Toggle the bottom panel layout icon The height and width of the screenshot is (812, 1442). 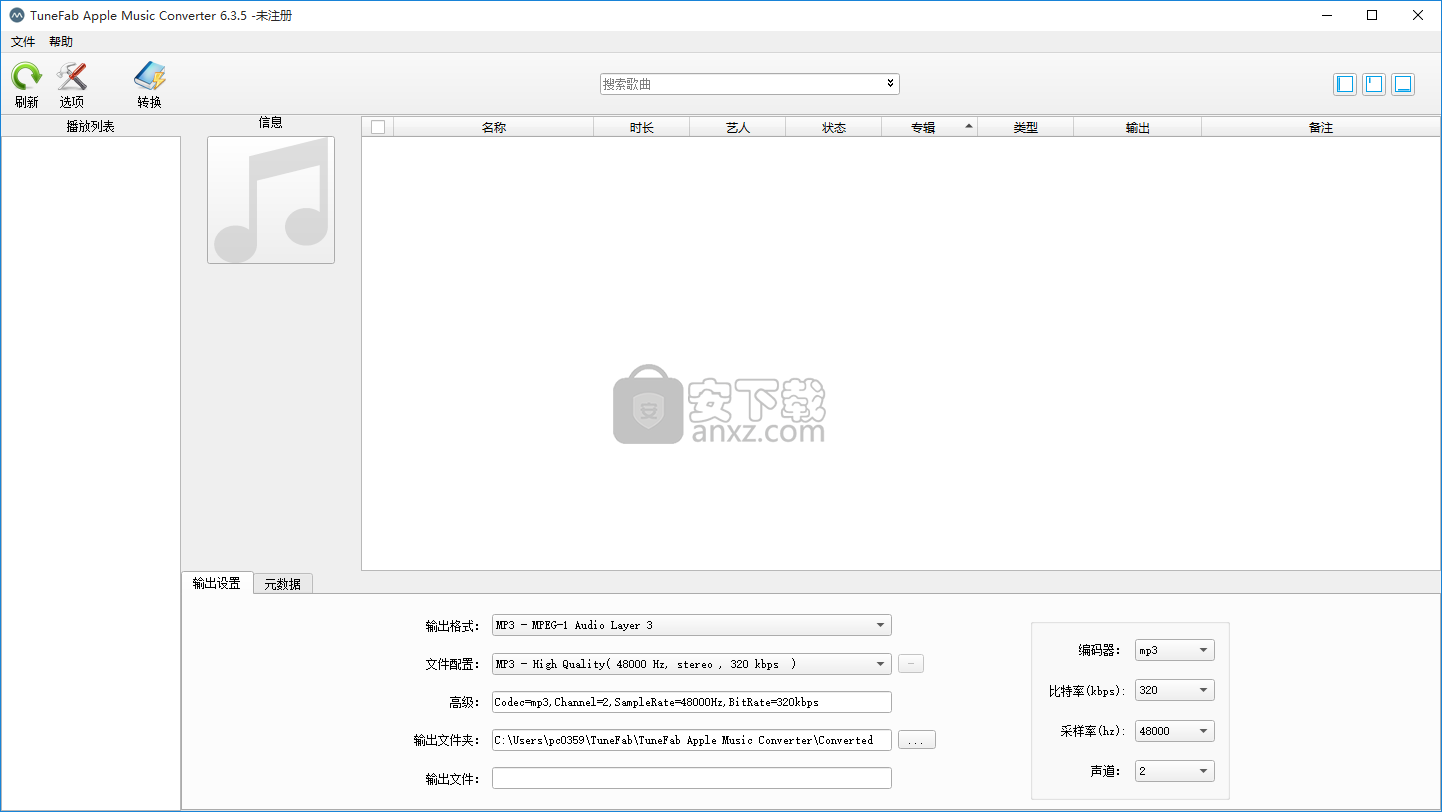(1403, 84)
